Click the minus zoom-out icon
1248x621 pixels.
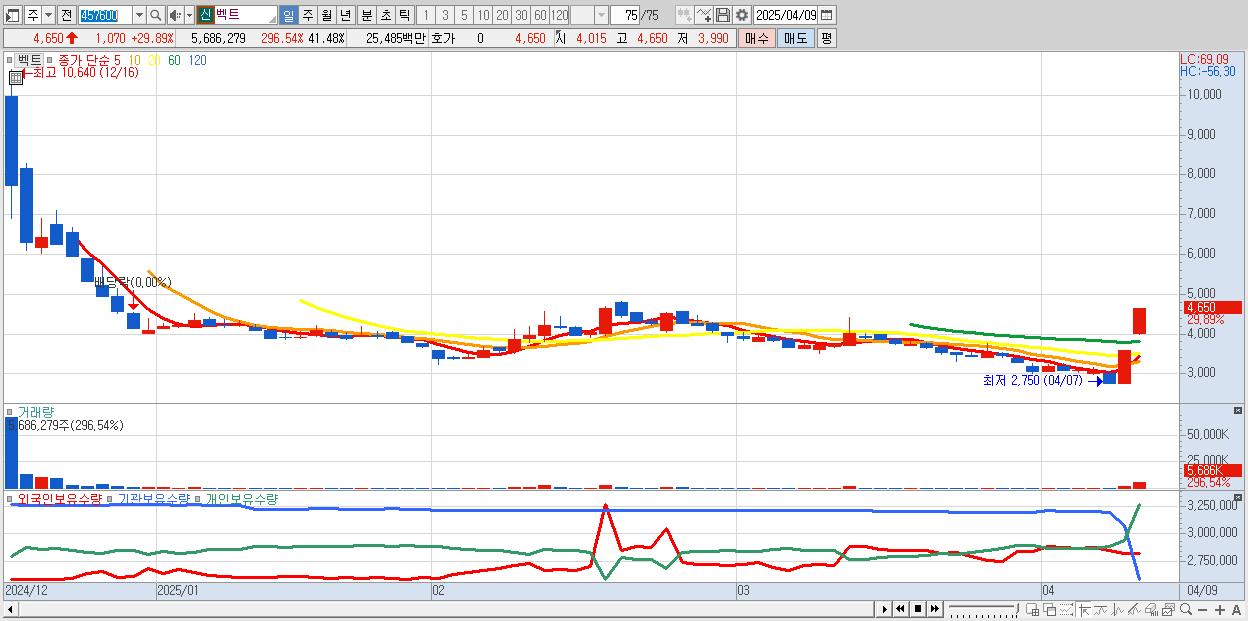(x=1203, y=609)
